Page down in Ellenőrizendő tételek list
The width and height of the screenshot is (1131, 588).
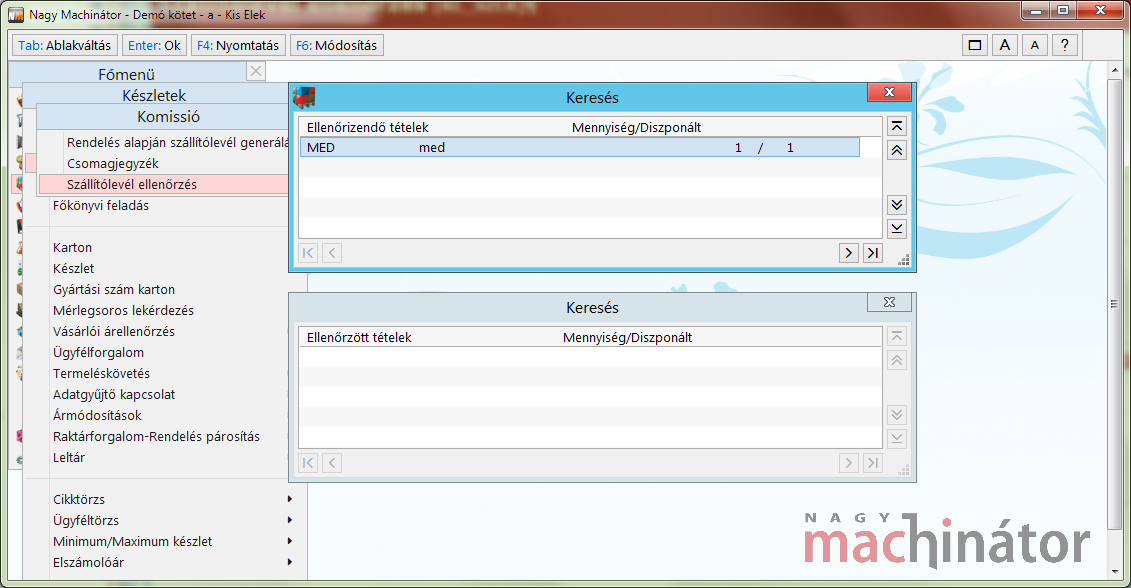[897, 205]
